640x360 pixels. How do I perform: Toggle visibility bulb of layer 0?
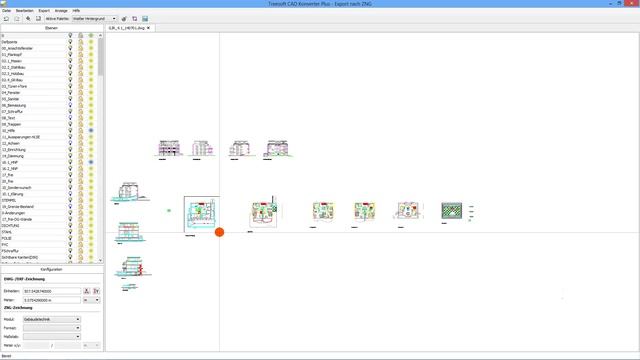point(70,36)
